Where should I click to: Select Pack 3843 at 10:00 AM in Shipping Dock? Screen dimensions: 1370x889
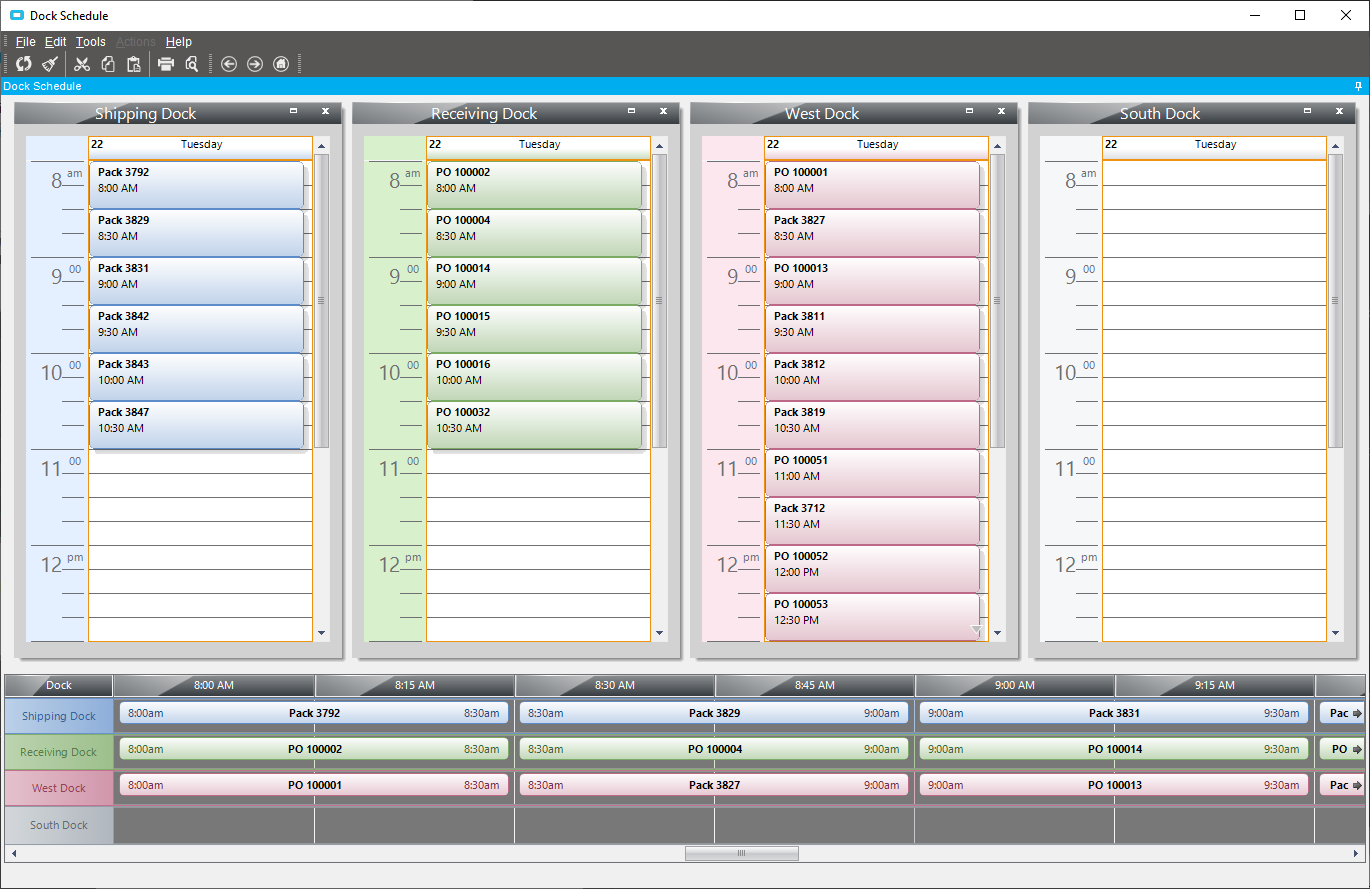[x=196, y=377]
